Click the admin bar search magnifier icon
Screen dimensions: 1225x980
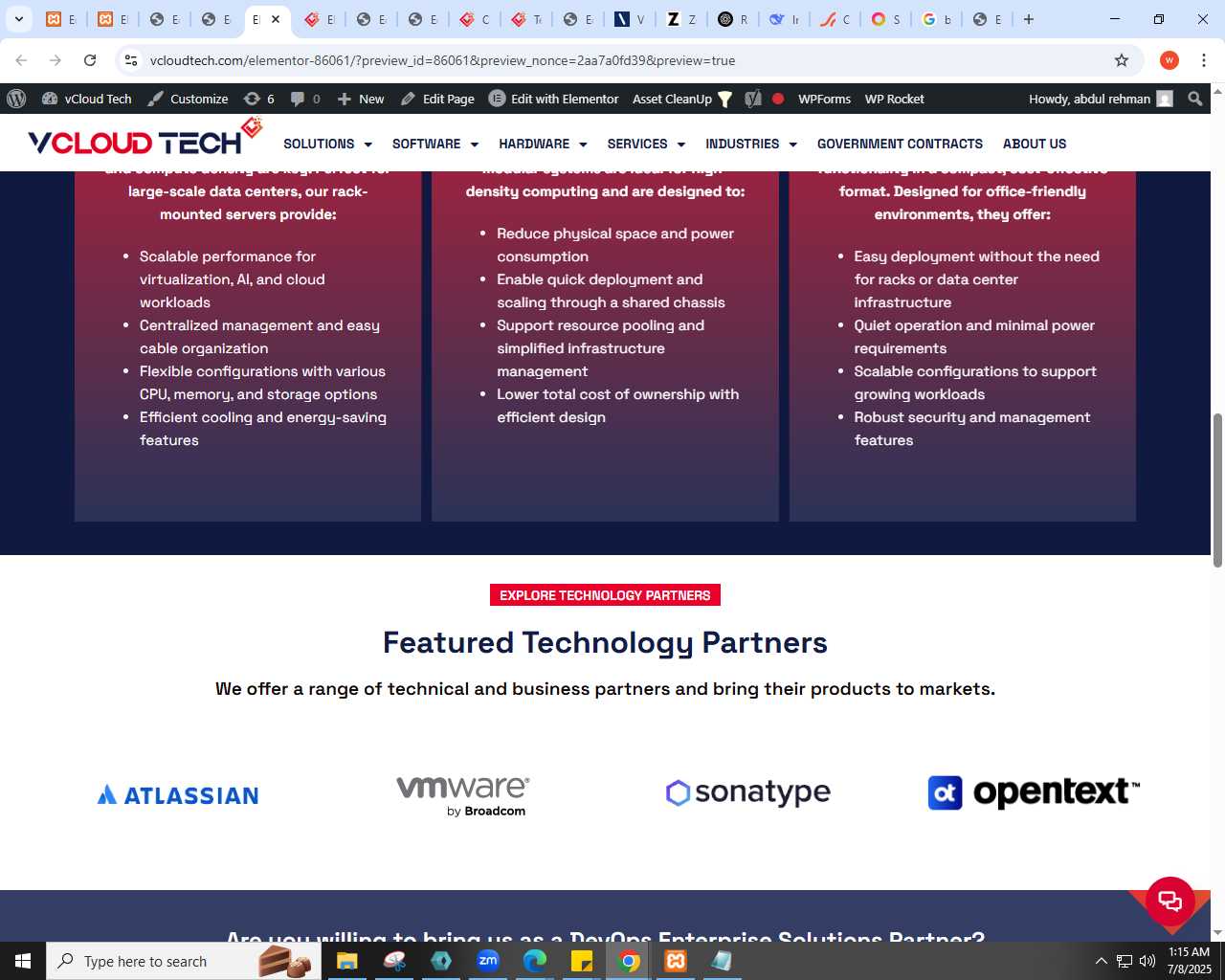pos(1194,99)
